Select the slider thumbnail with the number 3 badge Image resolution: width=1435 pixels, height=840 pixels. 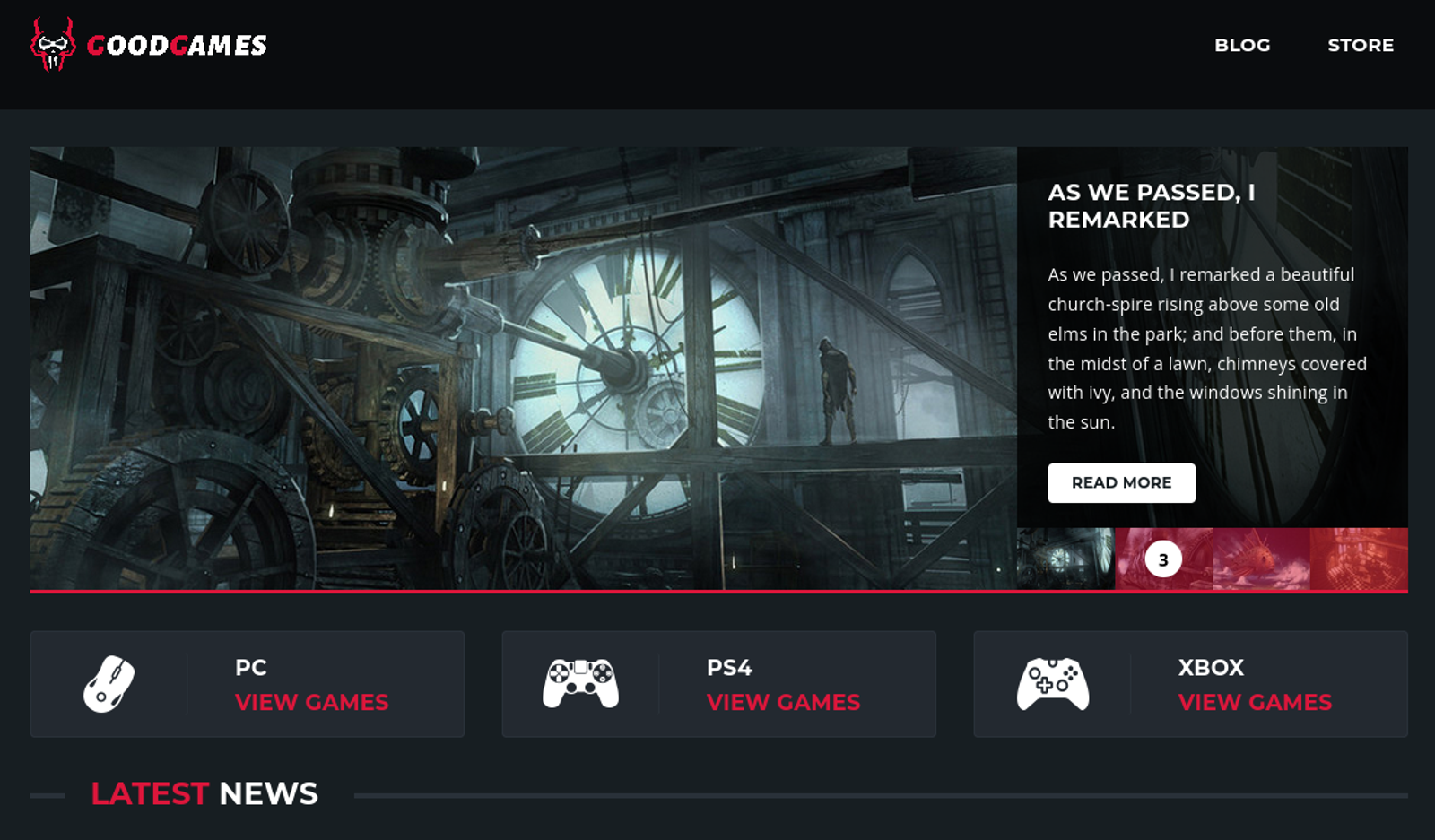[1163, 559]
